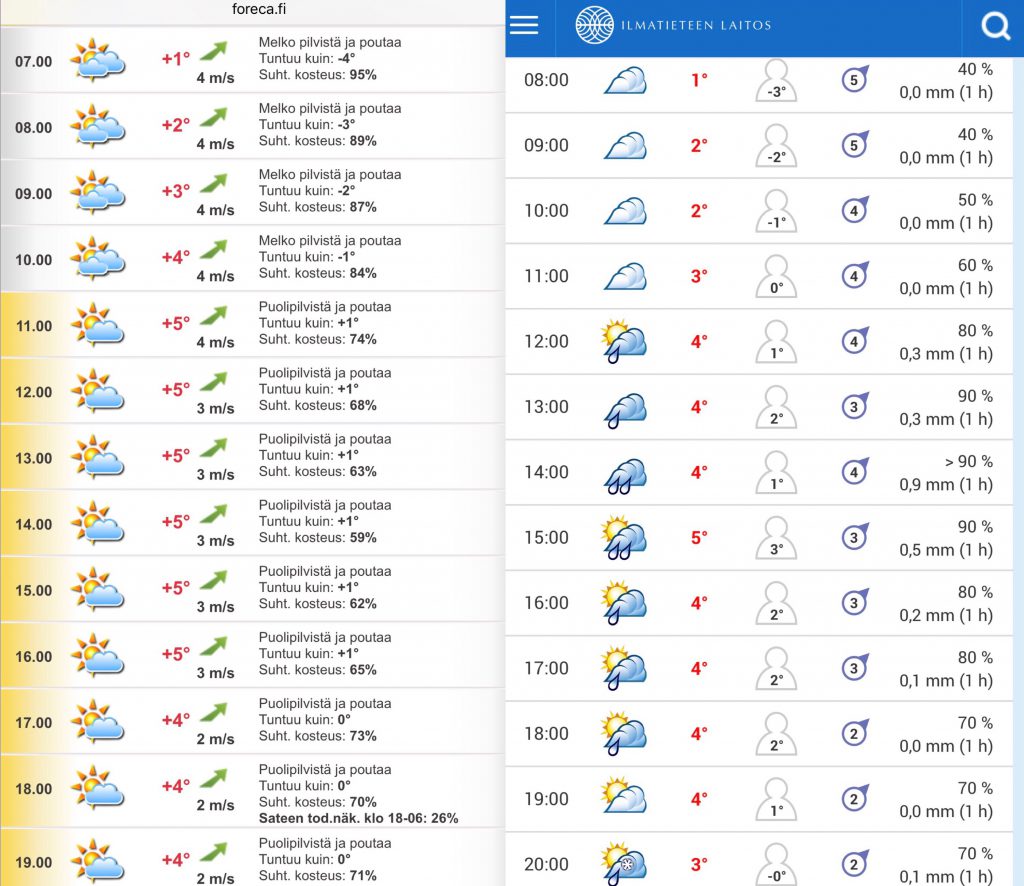Click 'Suht. kosteus: 95%' text

click(x=317, y=75)
